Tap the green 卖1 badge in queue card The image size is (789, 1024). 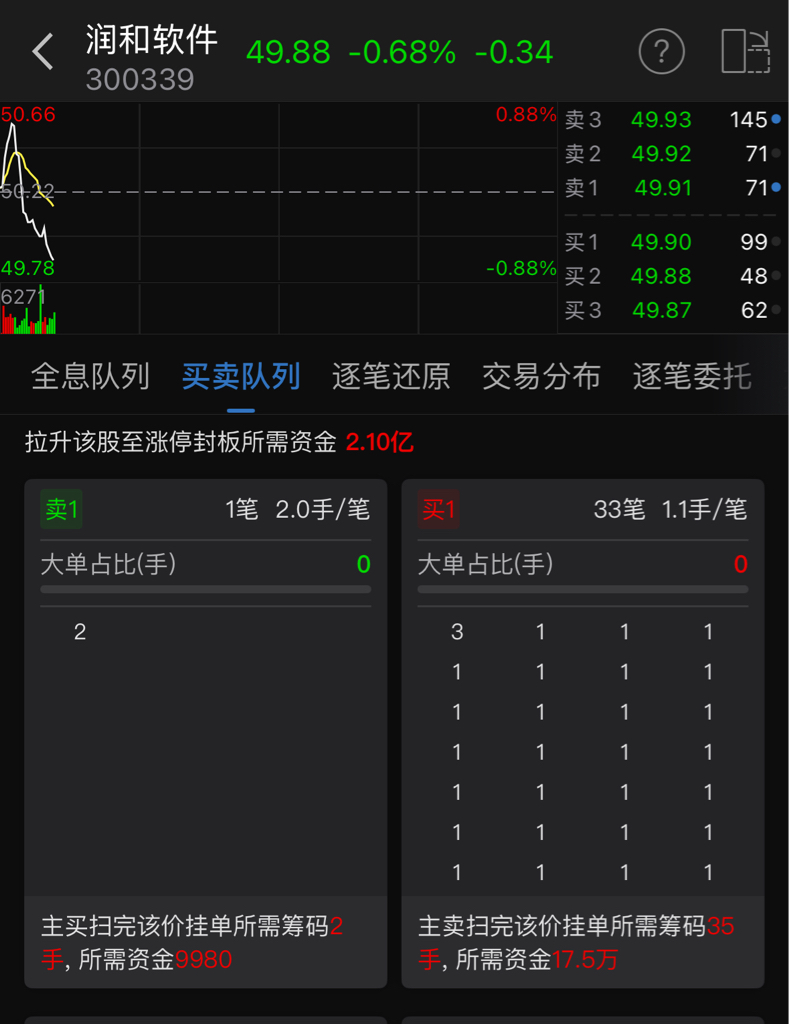[x=61, y=509]
